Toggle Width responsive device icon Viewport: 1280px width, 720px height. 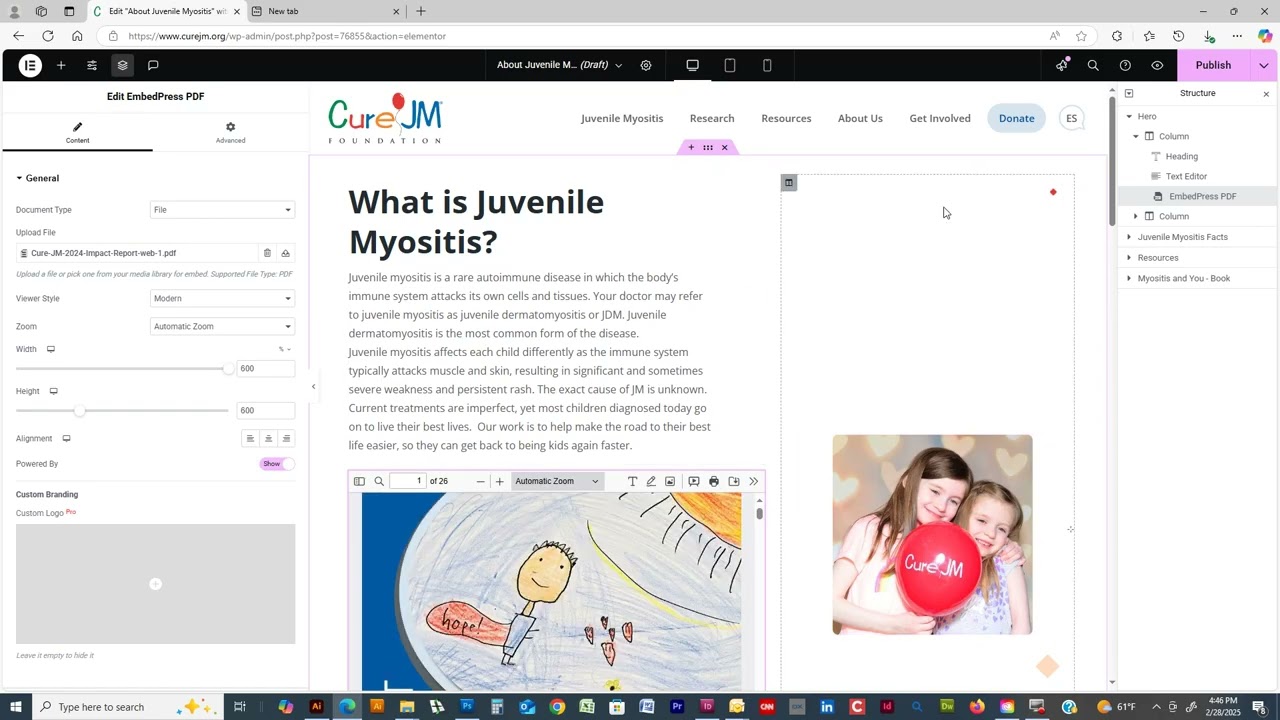coord(51,349)
